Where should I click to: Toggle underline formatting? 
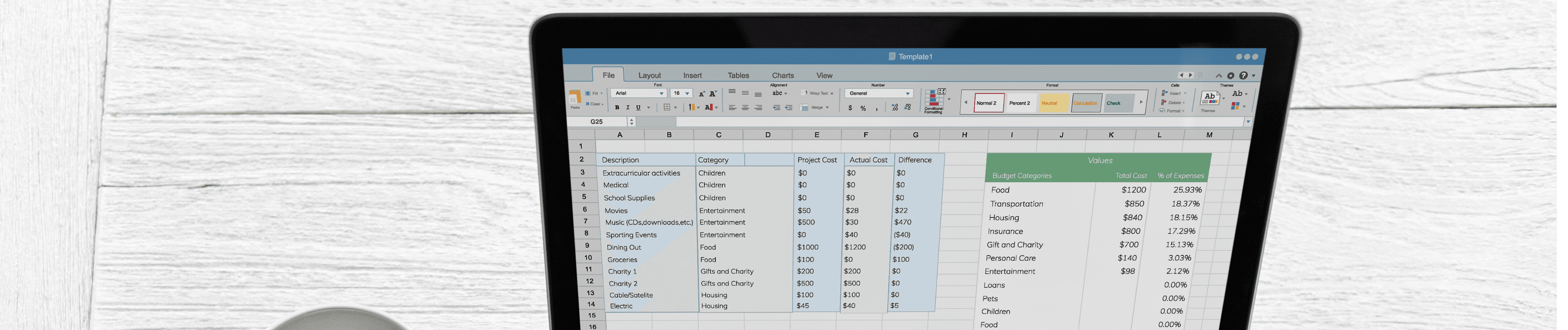[638, 108]
